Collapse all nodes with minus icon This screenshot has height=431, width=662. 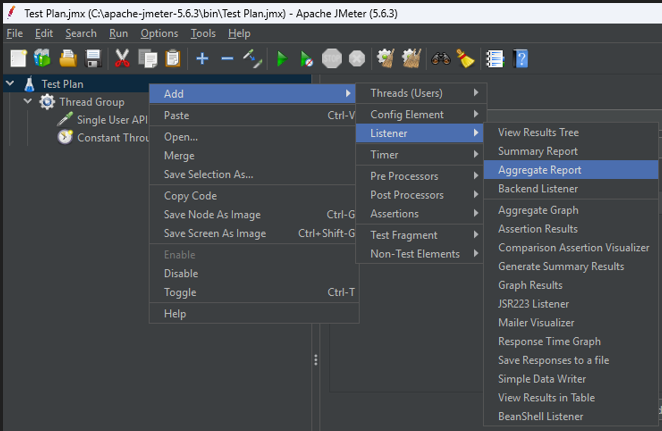tap(227, 58)
